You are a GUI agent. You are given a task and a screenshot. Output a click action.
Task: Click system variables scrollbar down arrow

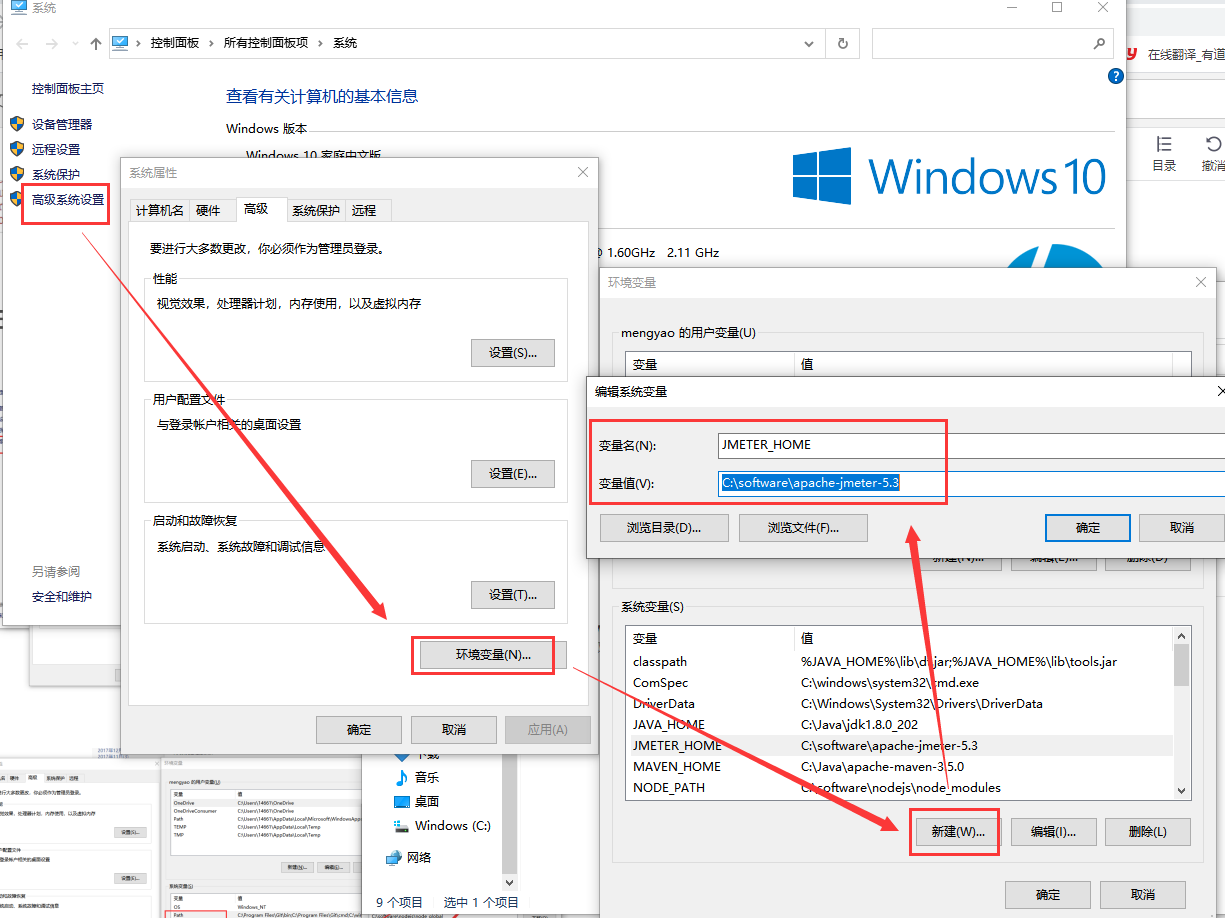click(x=1182, y=790)
